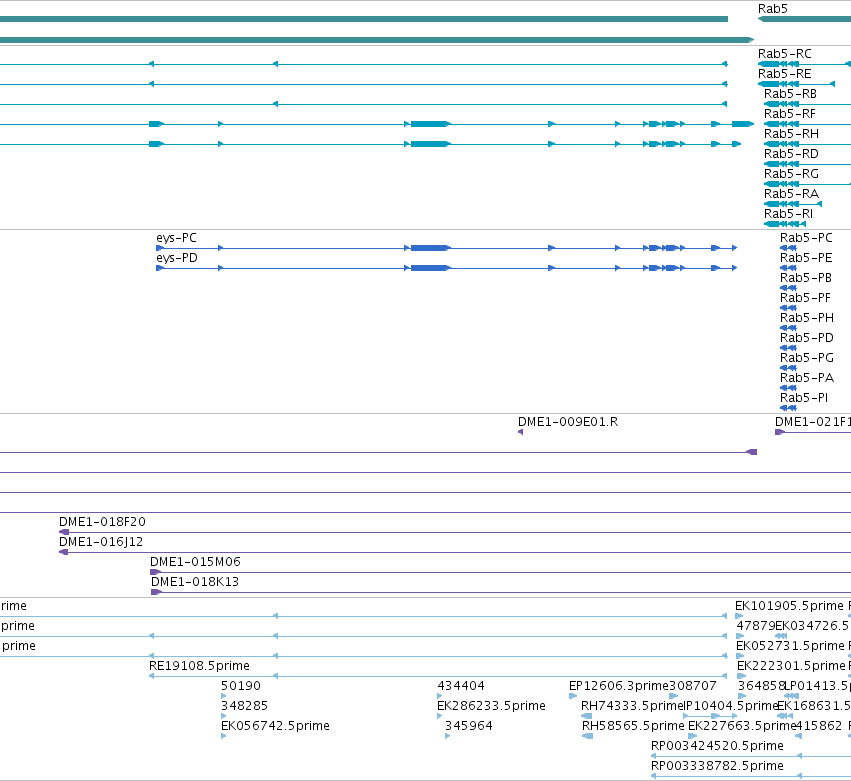851x781 pixels.
Task: Select the Rab5 gene label
Action: pyautogui.click(x=772, y=9)
